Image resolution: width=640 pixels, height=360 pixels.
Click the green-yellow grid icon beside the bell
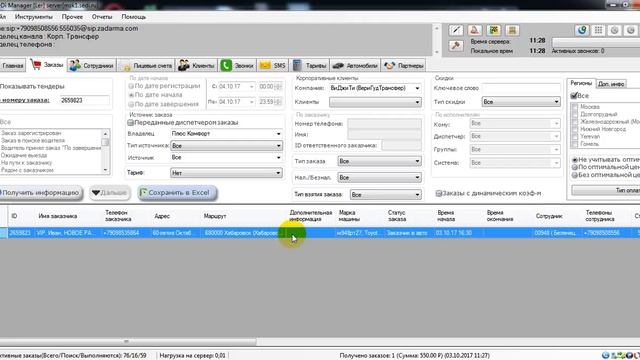click(x=494, y=30)
